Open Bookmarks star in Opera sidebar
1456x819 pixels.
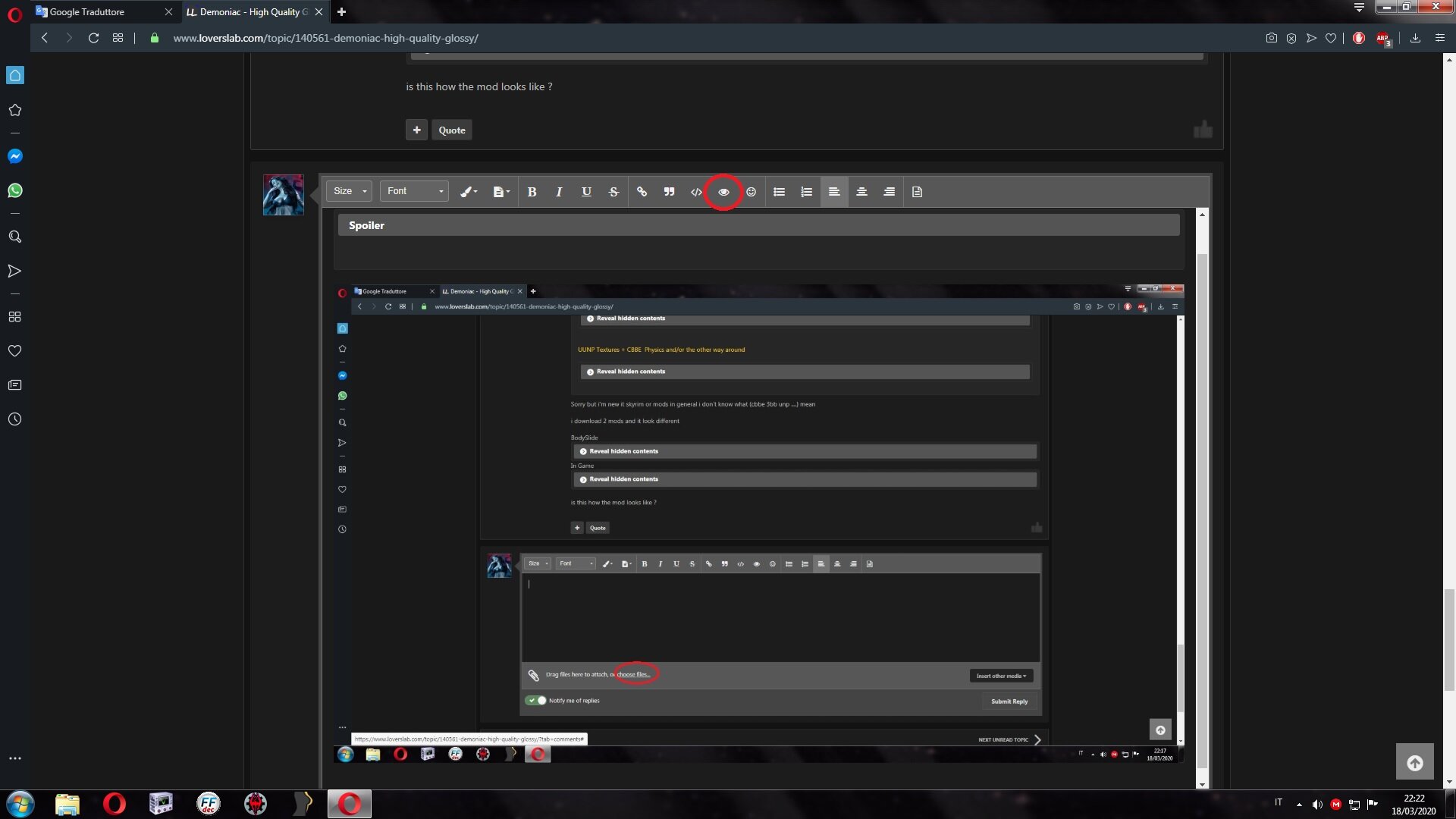[15, 110]
